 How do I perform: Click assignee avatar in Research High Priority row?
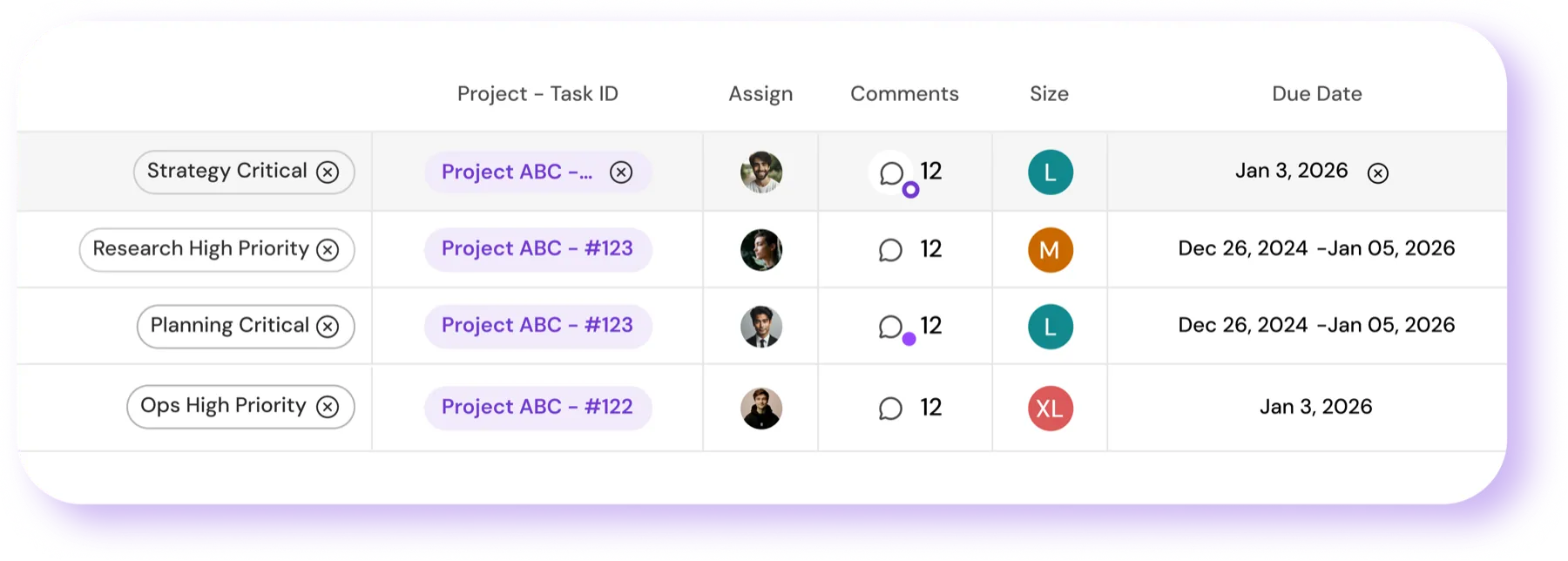761,250
